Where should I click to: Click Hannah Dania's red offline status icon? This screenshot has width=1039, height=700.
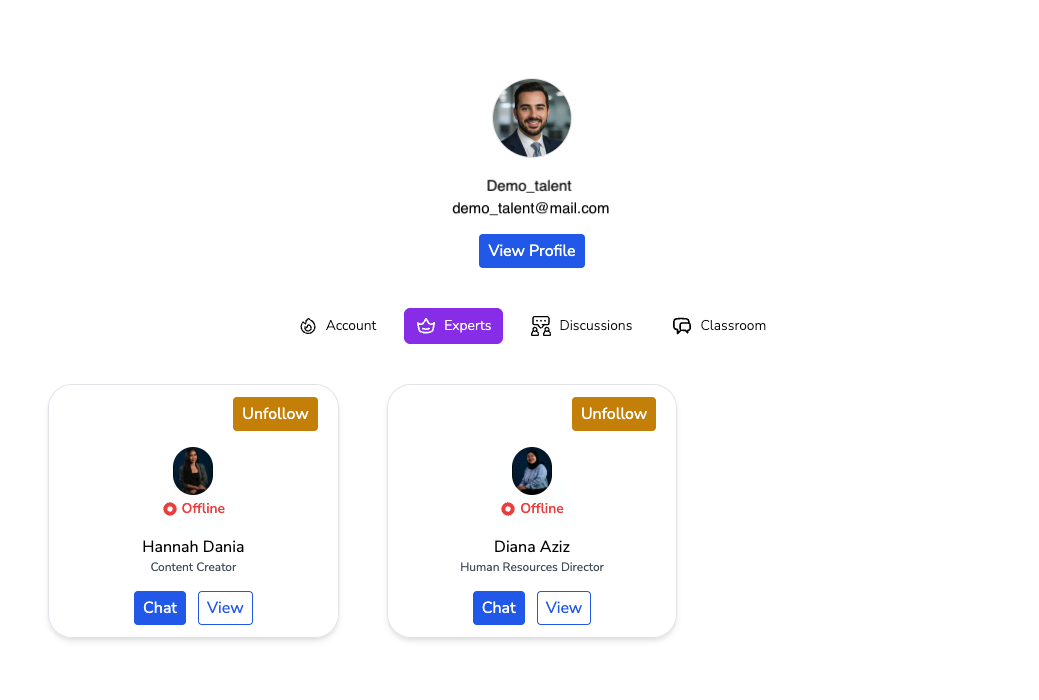pyautogui.click(x=170, y=509)
